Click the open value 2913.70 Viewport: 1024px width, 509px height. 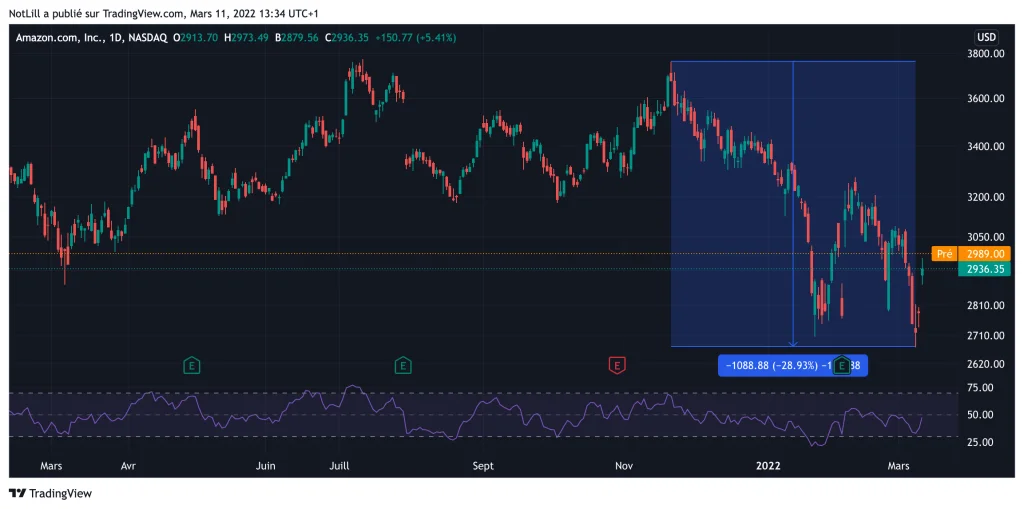[x=199, y=38]
